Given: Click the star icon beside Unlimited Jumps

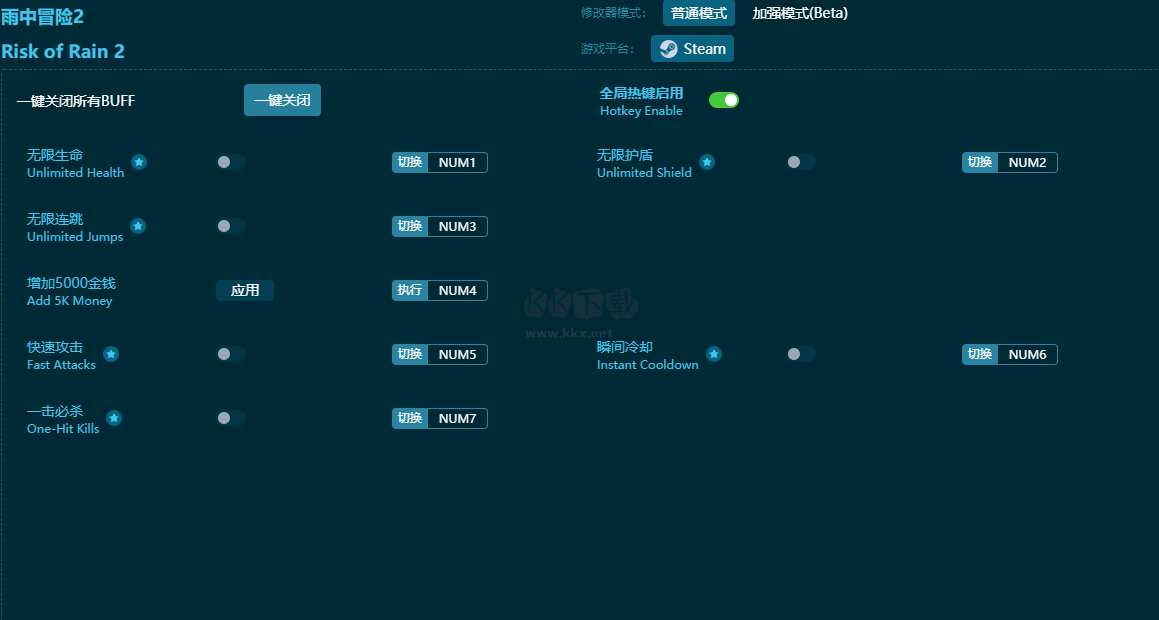Looking at the screenshot, I should pos(138,226).
